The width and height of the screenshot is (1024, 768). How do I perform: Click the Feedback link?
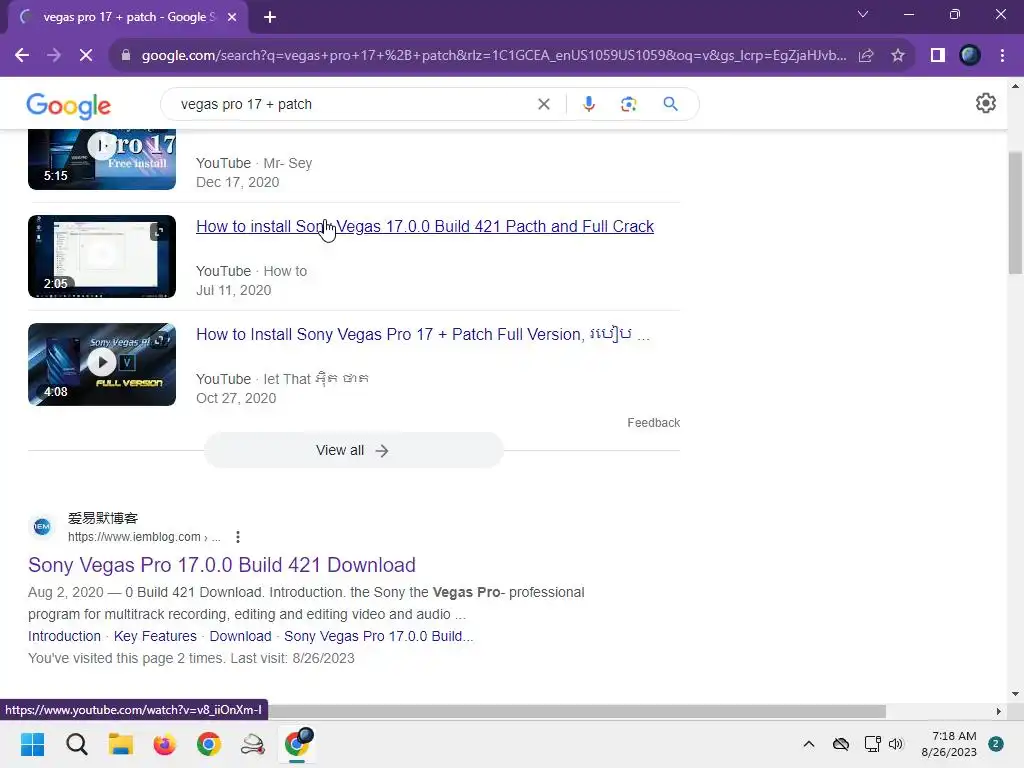653,423
